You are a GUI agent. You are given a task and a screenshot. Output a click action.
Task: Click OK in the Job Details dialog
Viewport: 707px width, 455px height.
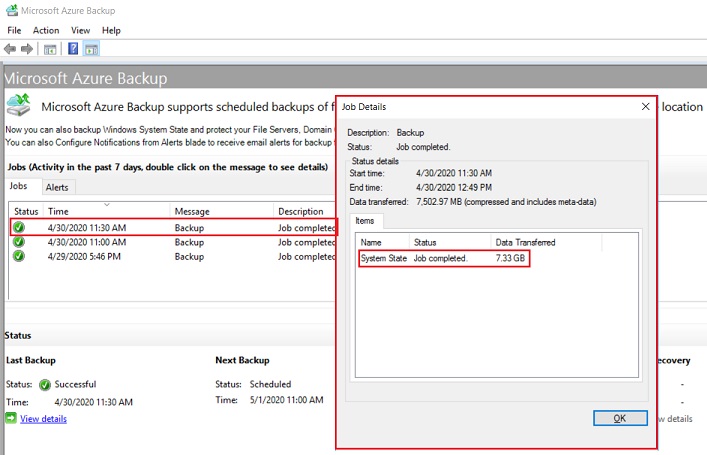(x=620, y=418)
